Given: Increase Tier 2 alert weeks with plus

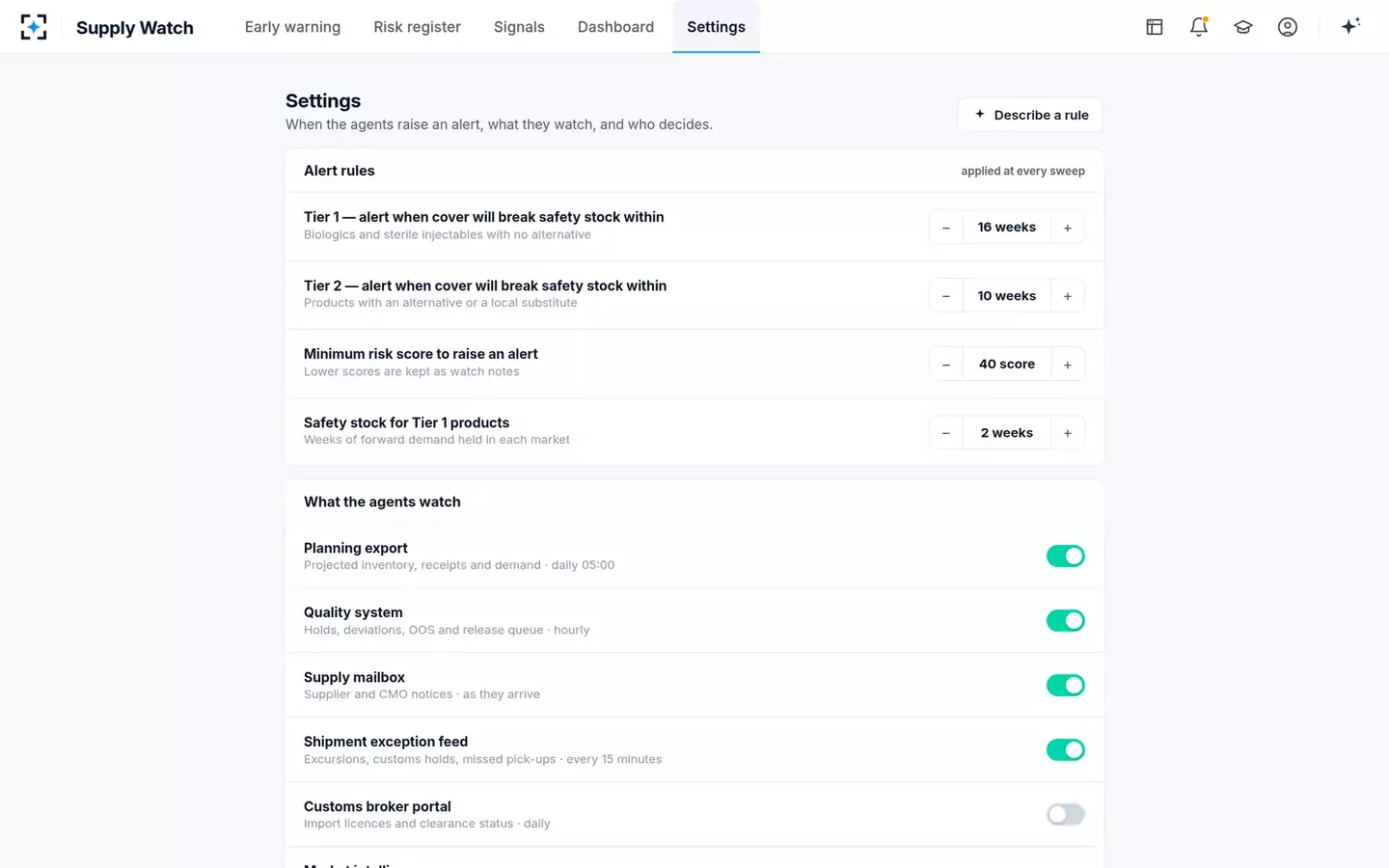Looking at the screenshot, I should 1068,296.
